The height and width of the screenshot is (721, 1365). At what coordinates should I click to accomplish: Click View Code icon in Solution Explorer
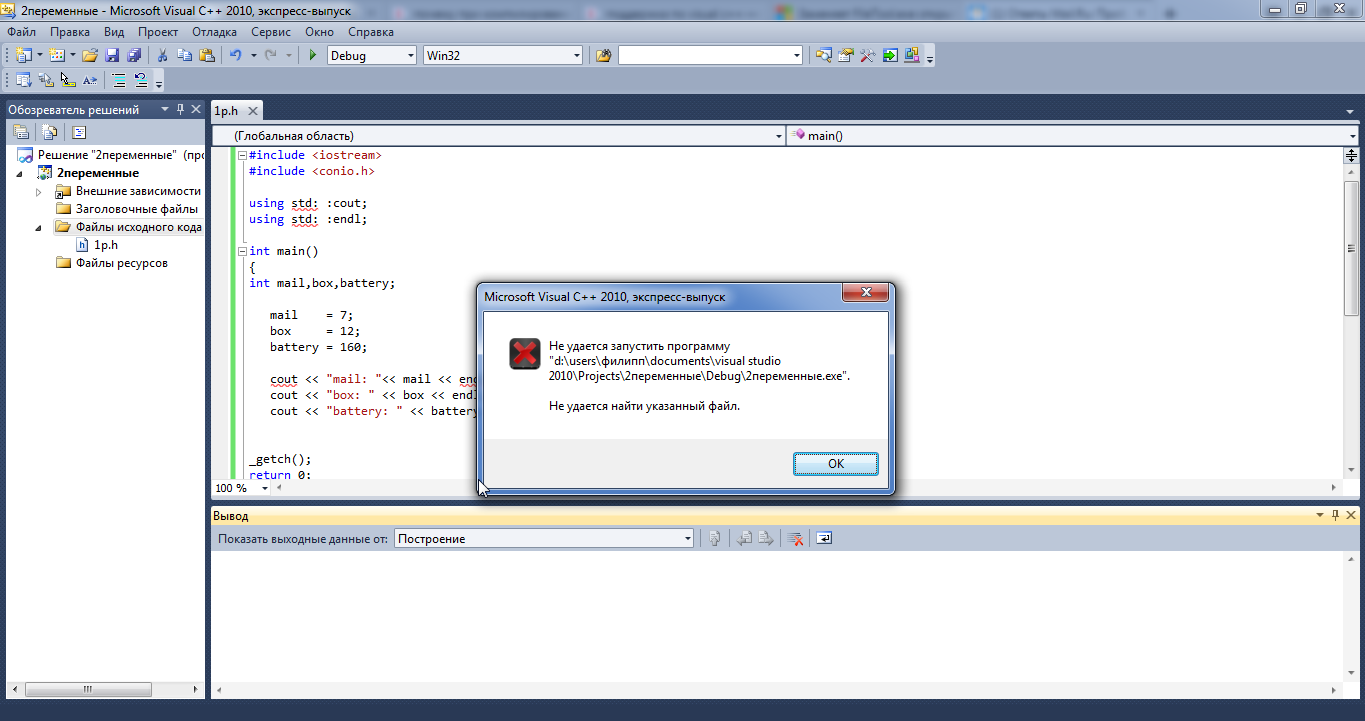pyautogui.click(x=78, y=132)
